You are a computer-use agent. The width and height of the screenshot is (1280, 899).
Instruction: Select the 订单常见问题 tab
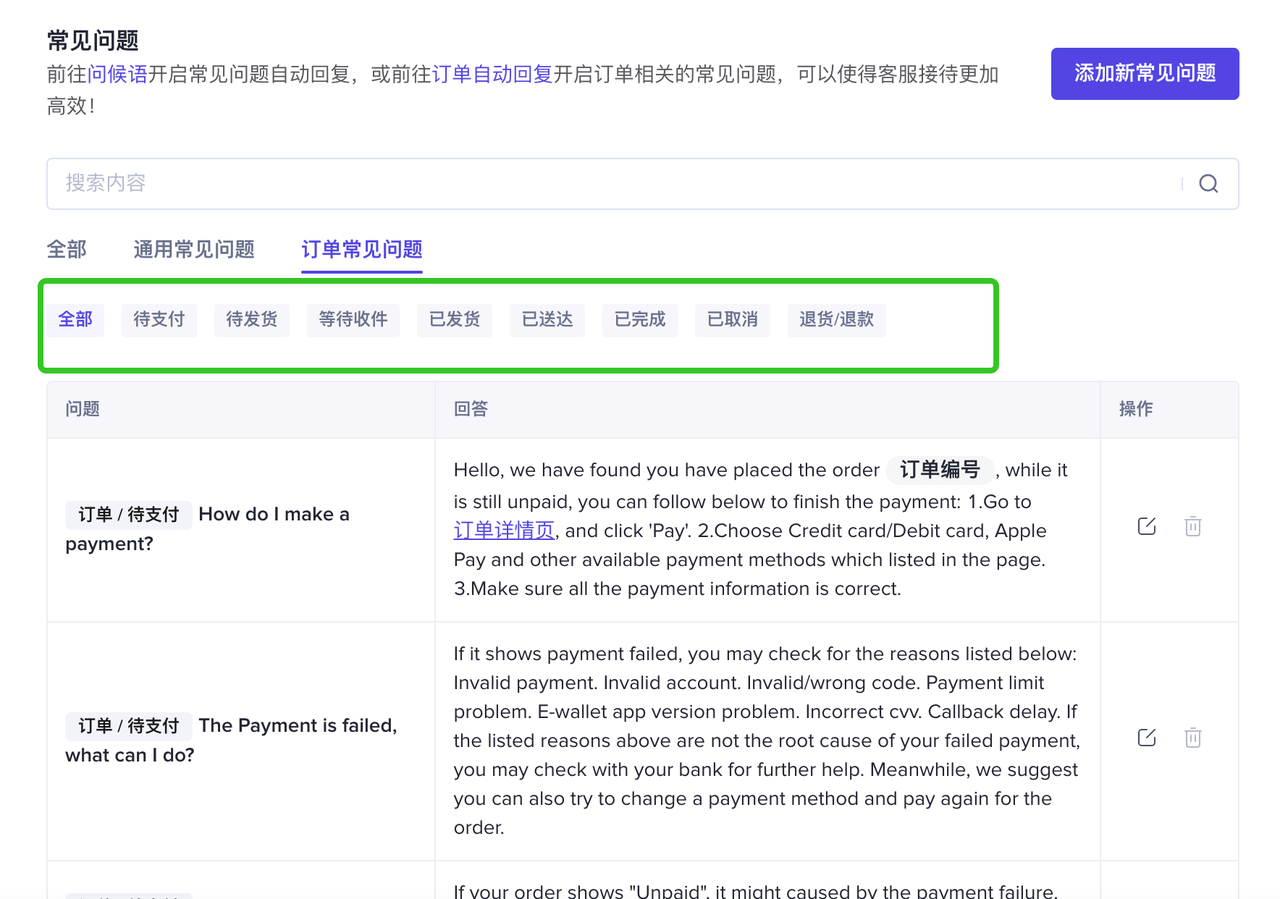tap(362, 250)
